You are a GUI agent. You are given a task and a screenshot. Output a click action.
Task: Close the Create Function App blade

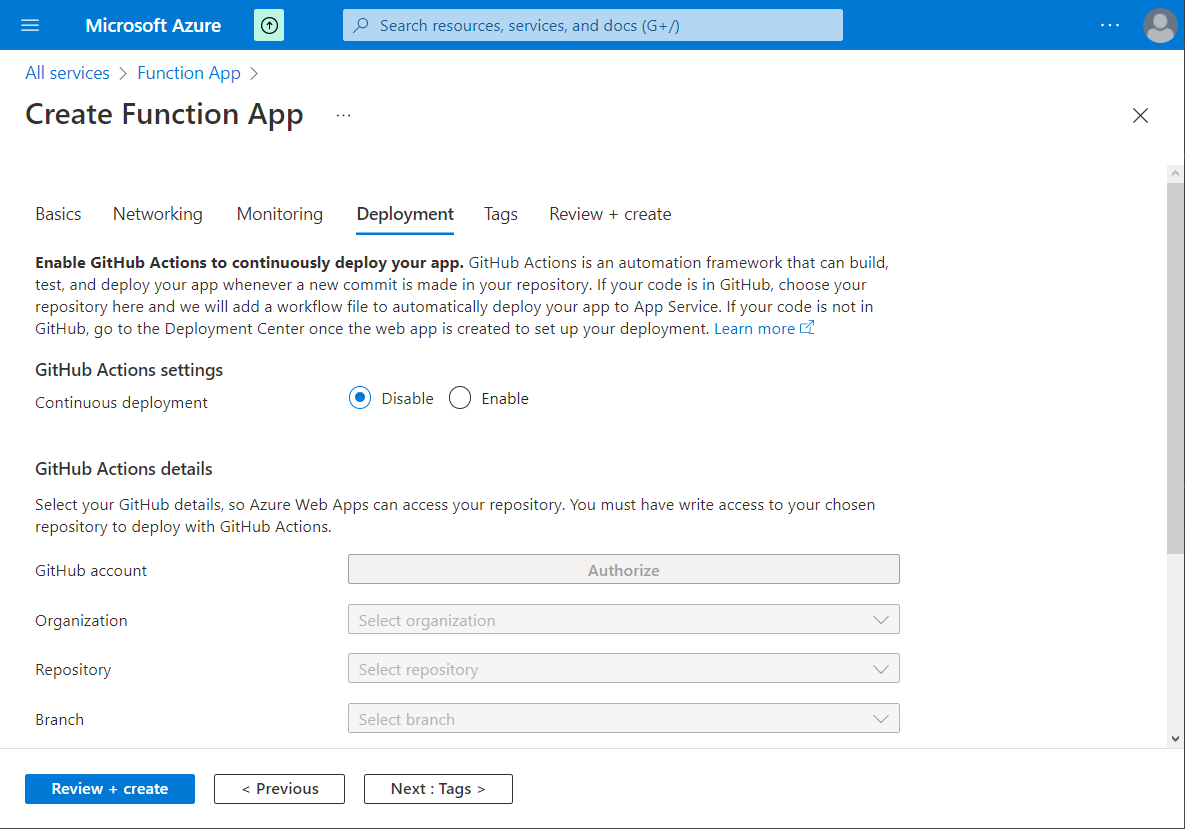point(1140,116)
